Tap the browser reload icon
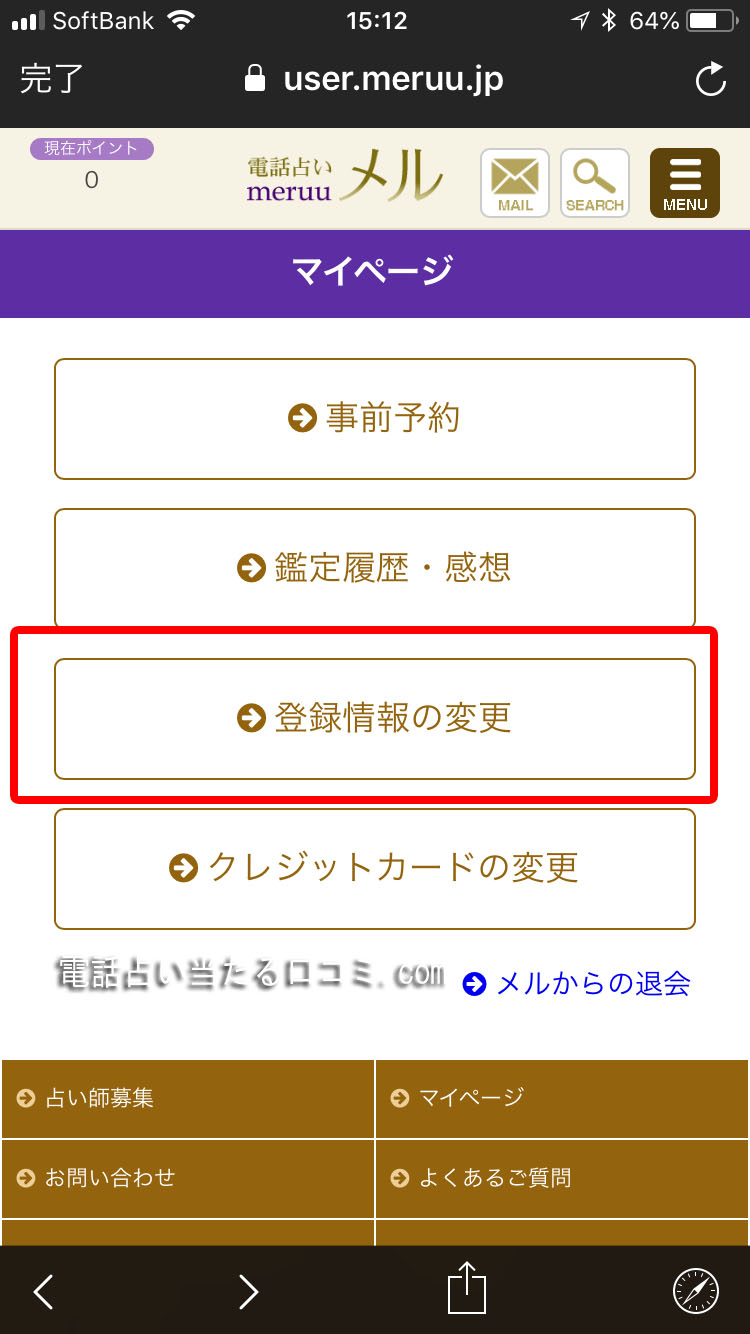Viewport: 750px width, 1334px height. pyautogui.click(x=710, y=80)
